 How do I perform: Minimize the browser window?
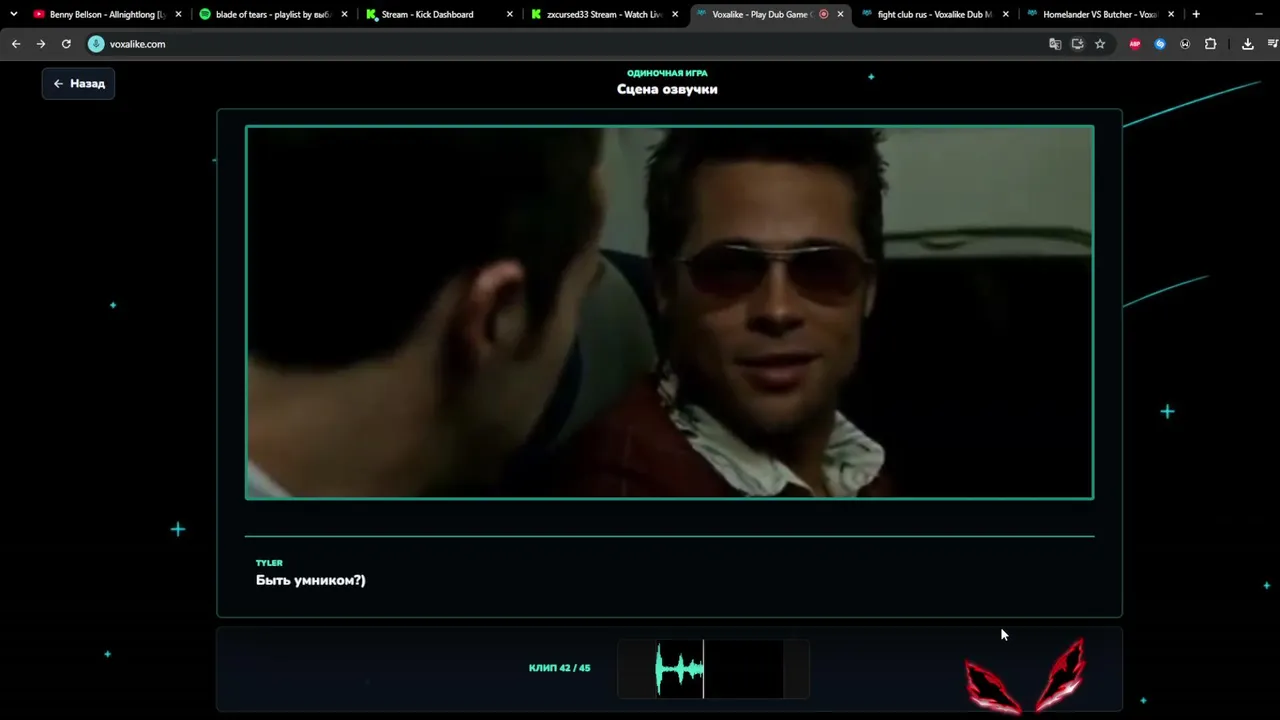pyautogui.click(x=1258, y=14)
